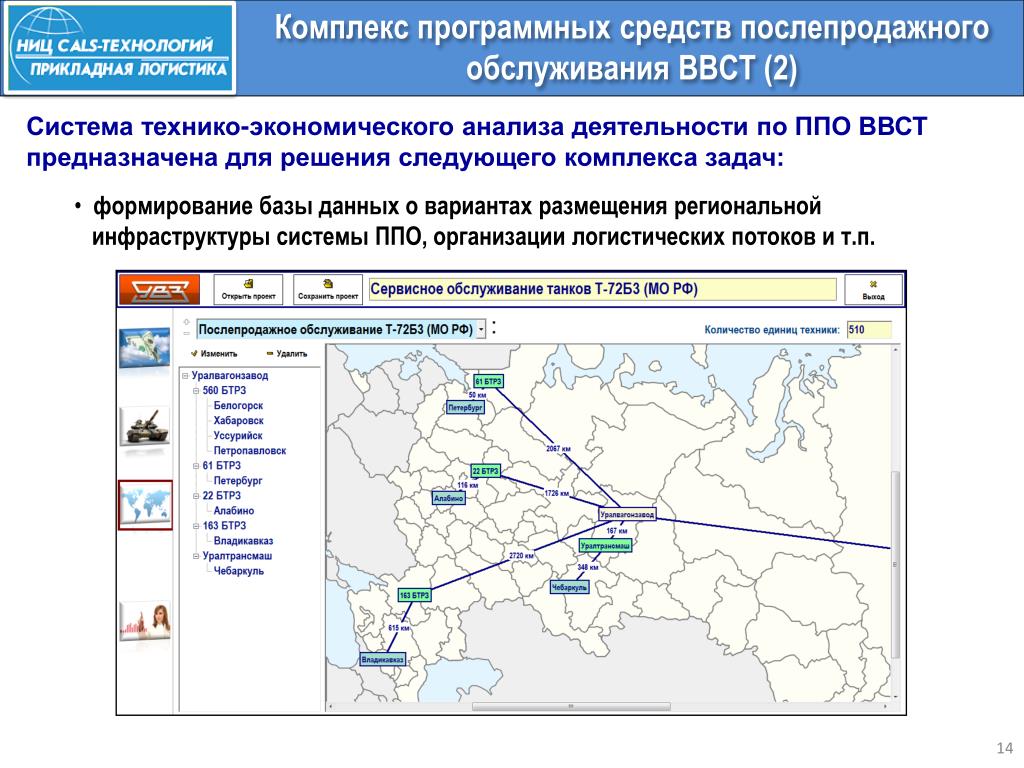This screenshot has height=768, width=1024.
Task: Click the 615 км distance label
Action: click(398, 628)
